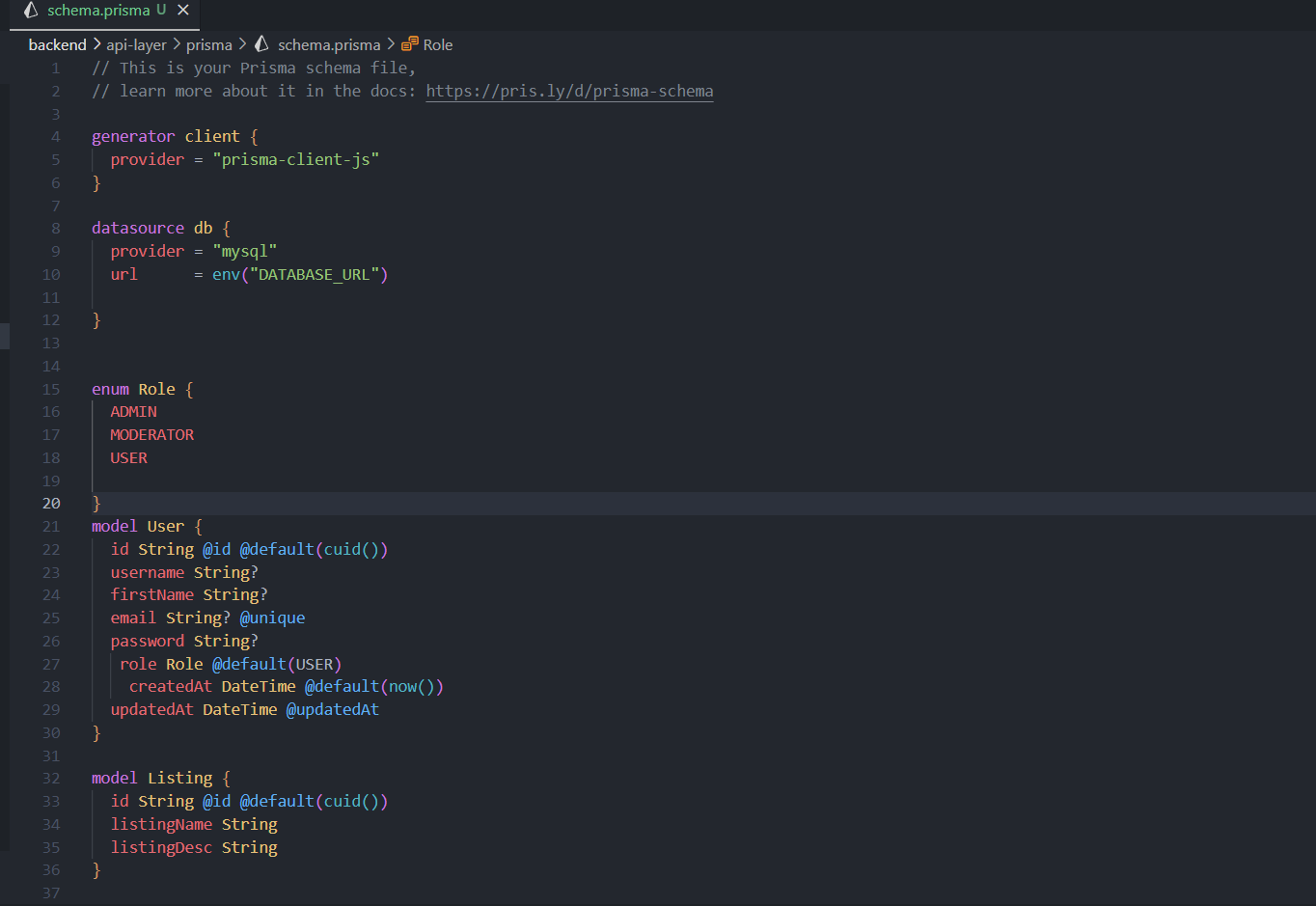The width and height of the screenshot is (1316, 906).
Task: Click line number 20 in the gutter
Action: [51, 504]
